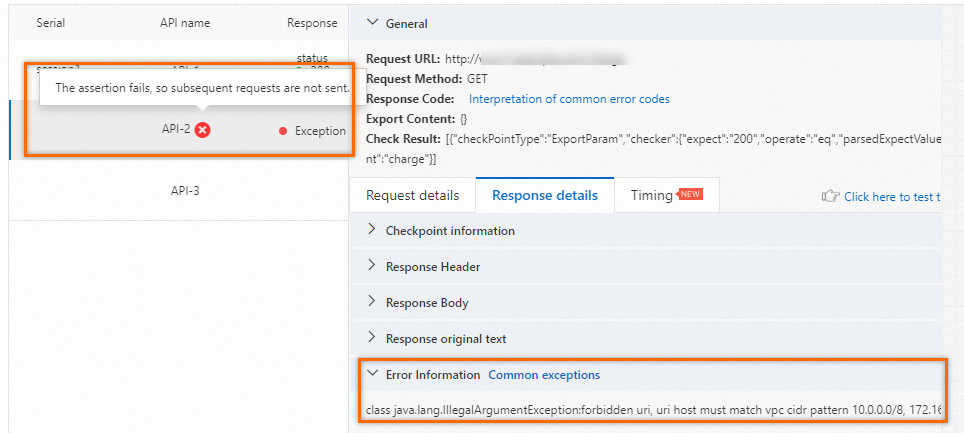Image resolution: width=964 pixels, height=433 pixels.
Task: Click the red error icon beside API-2
Action: click(x=203, y=130)
